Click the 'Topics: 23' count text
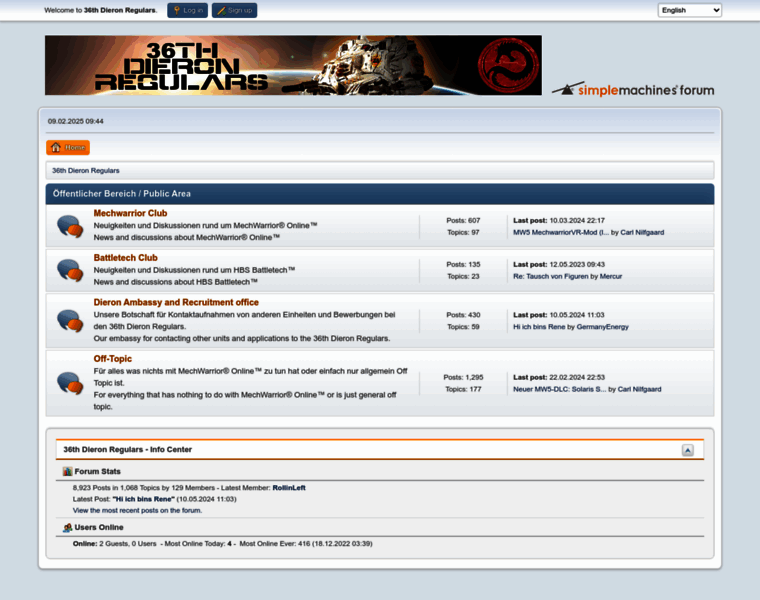The image size is (760, 600). (x=463, y=276)
